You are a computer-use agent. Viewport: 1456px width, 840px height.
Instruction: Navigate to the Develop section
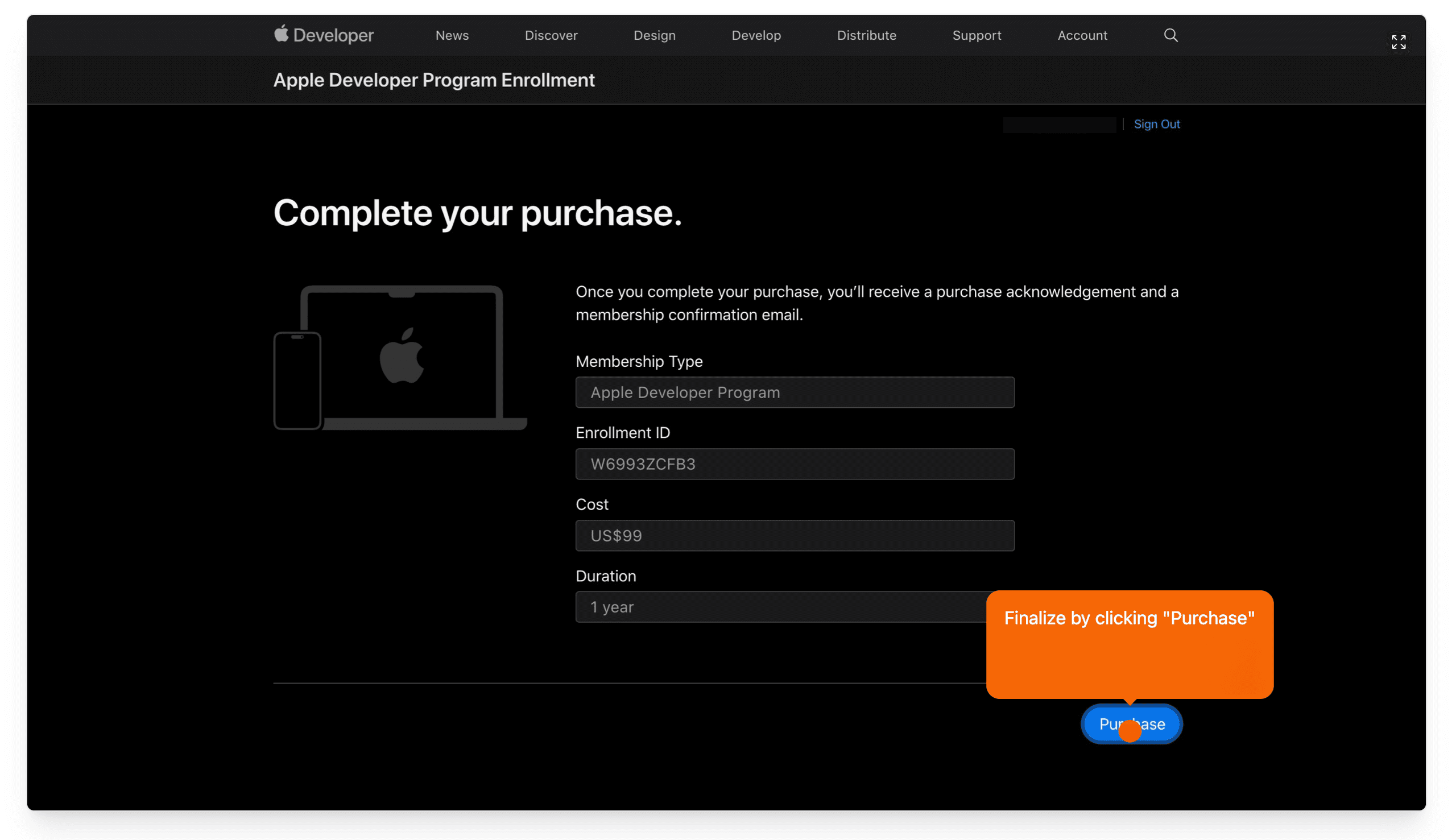point(756,35)
